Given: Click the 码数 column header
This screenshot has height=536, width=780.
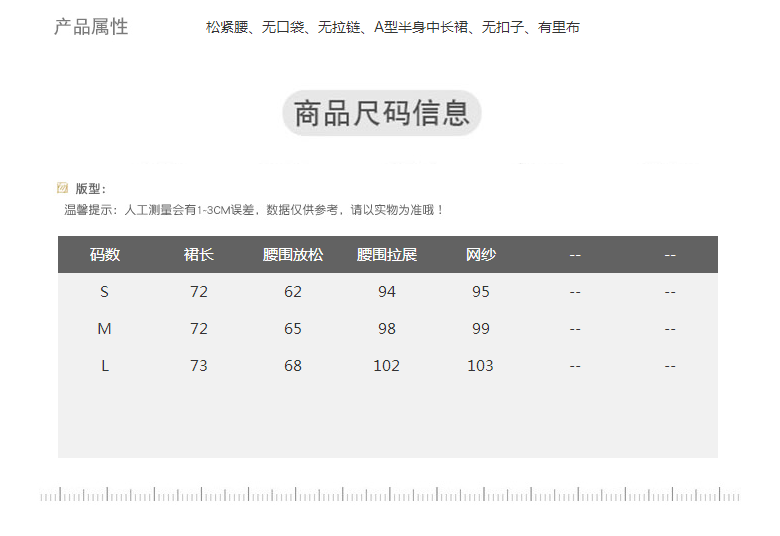Looking at the screenshot, I should (x=104, y=255).
